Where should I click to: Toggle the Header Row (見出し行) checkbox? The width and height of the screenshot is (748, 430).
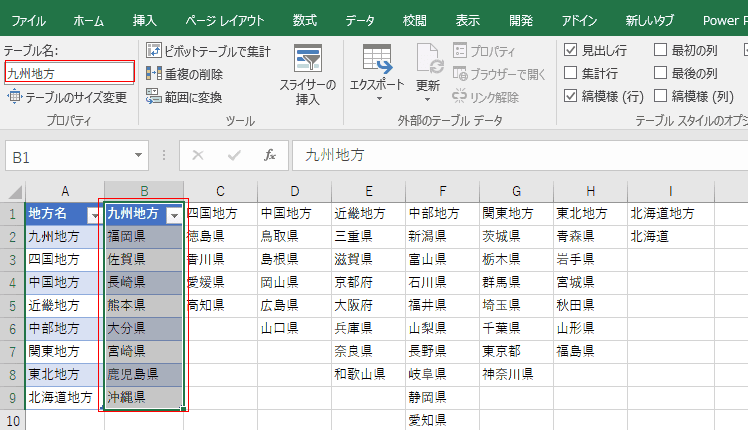[x=571, y=50]
